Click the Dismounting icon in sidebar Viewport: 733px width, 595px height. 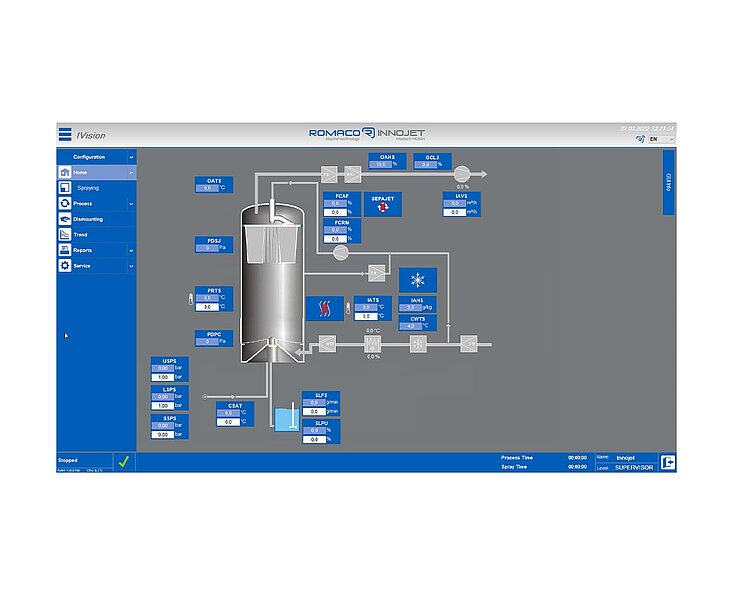(65, 219)
